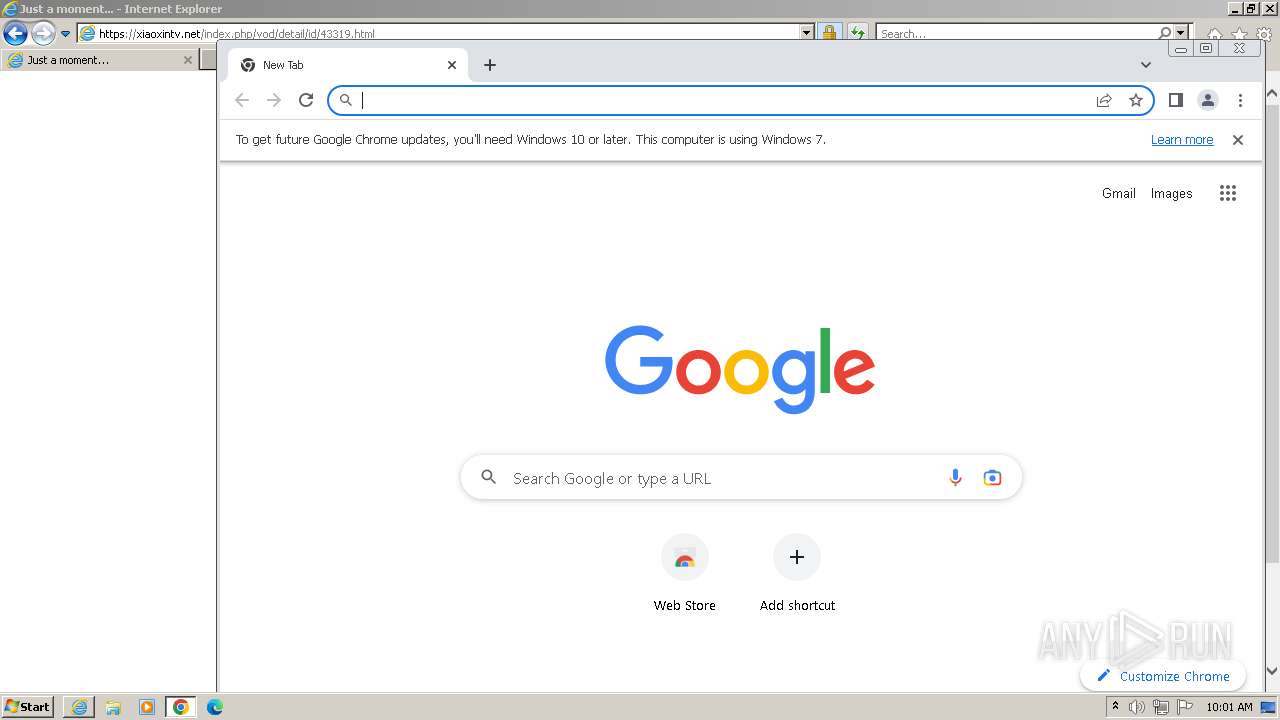Expand Chrome tab search chevron
1280x720 pixels.
[1146, 65]
